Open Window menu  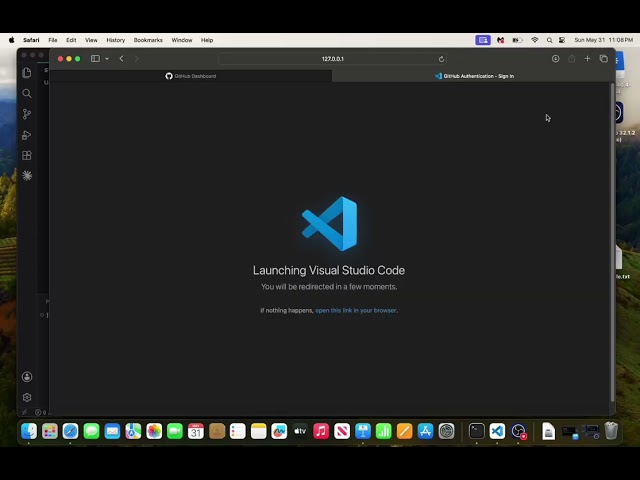pyautogui.click(x=182, y=40)
